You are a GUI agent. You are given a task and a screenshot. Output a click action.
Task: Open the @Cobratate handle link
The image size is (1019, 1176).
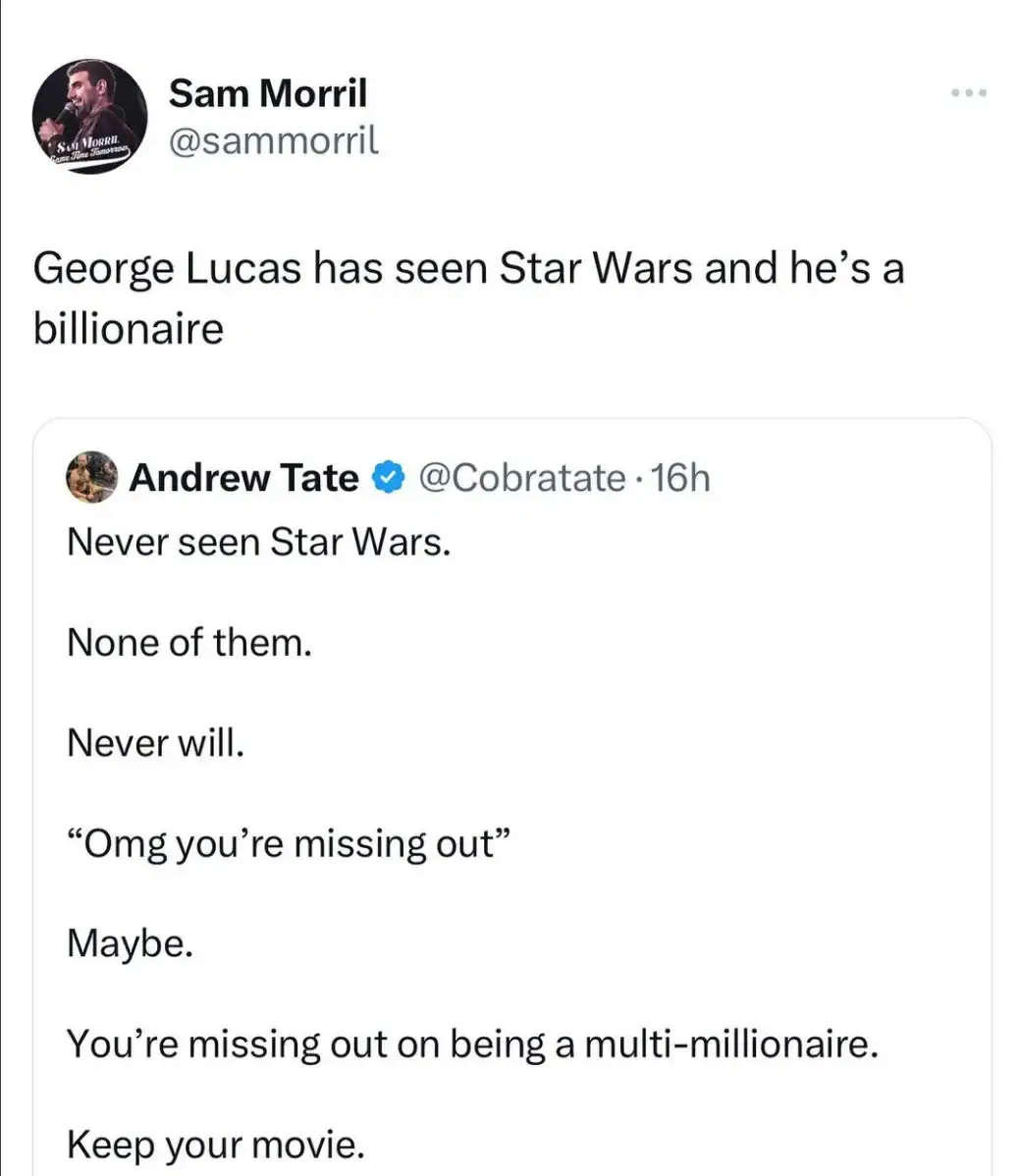click(x=521, y=478)
